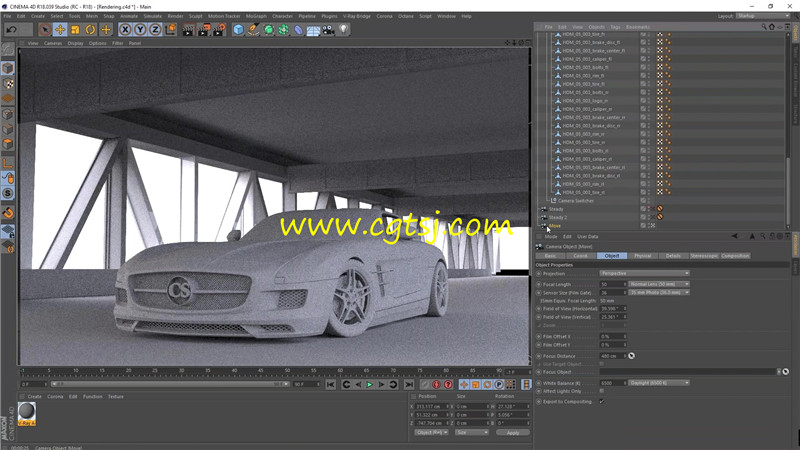Viewport: 800px width, 450px height.
Task: Play the animation forward
Action: click(370, 385)
